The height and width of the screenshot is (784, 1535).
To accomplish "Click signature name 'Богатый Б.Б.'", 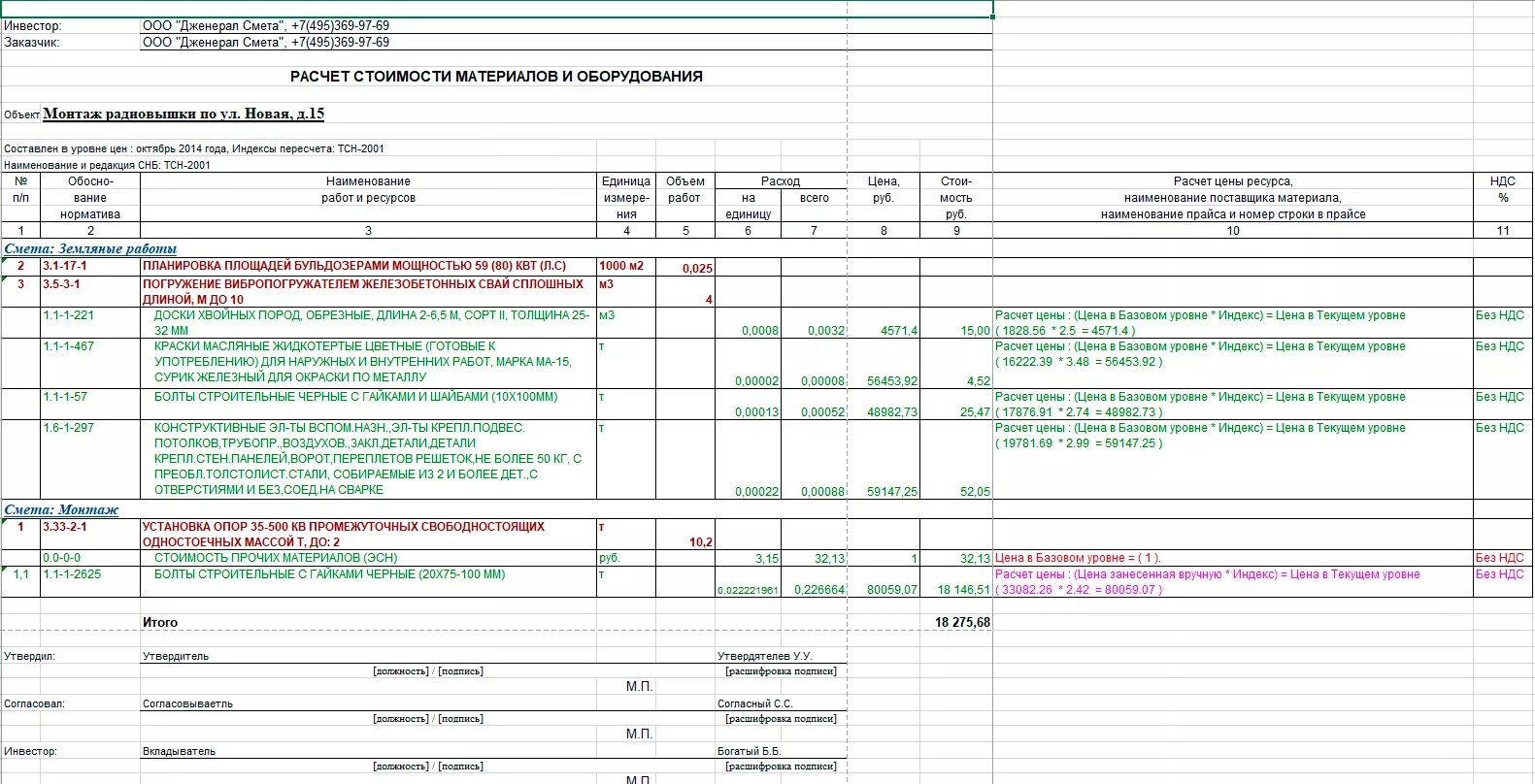I will coord(749,751).
